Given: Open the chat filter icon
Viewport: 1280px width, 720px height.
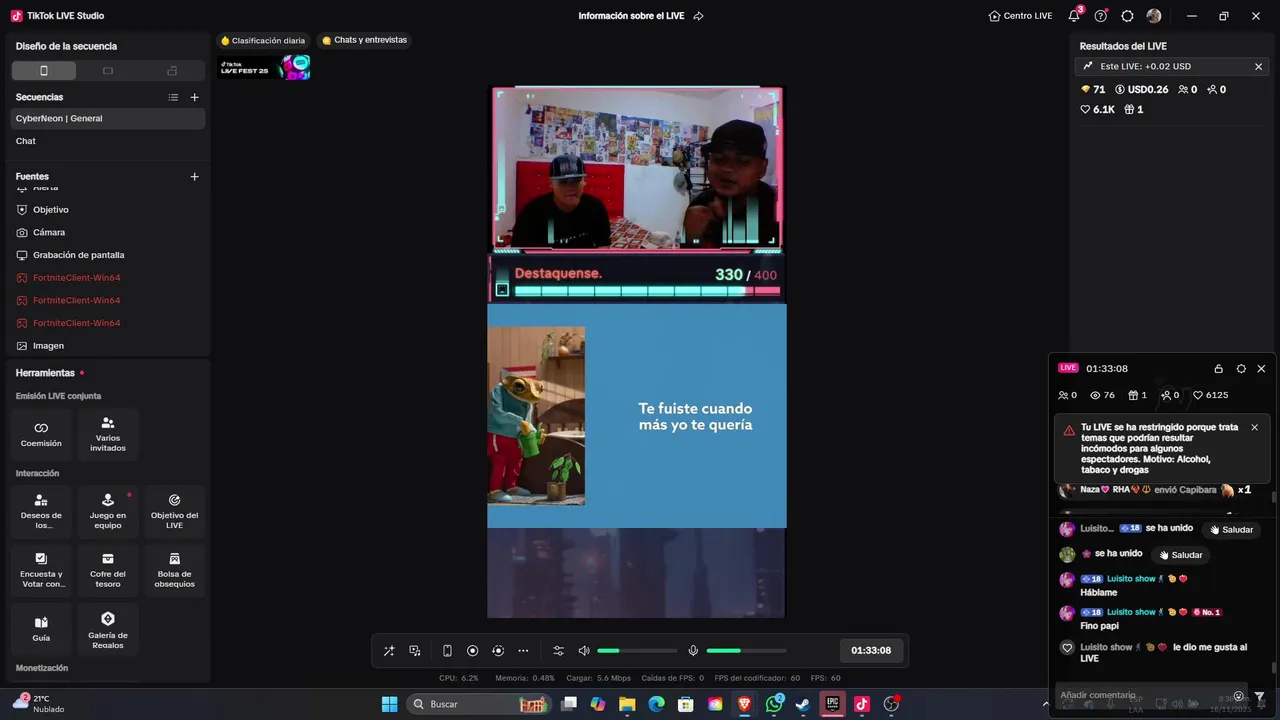Looking at the screenshot, I should 1260,696.
